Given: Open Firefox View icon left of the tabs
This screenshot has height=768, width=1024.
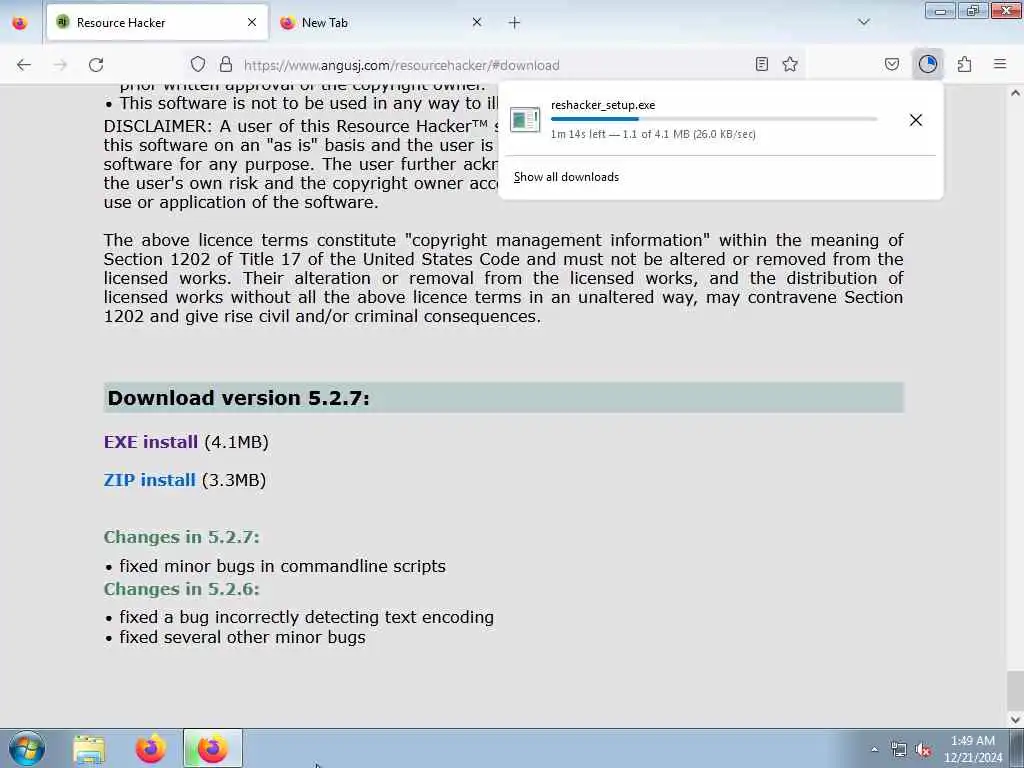Looking at the screenshot, I should pos(20,23).
